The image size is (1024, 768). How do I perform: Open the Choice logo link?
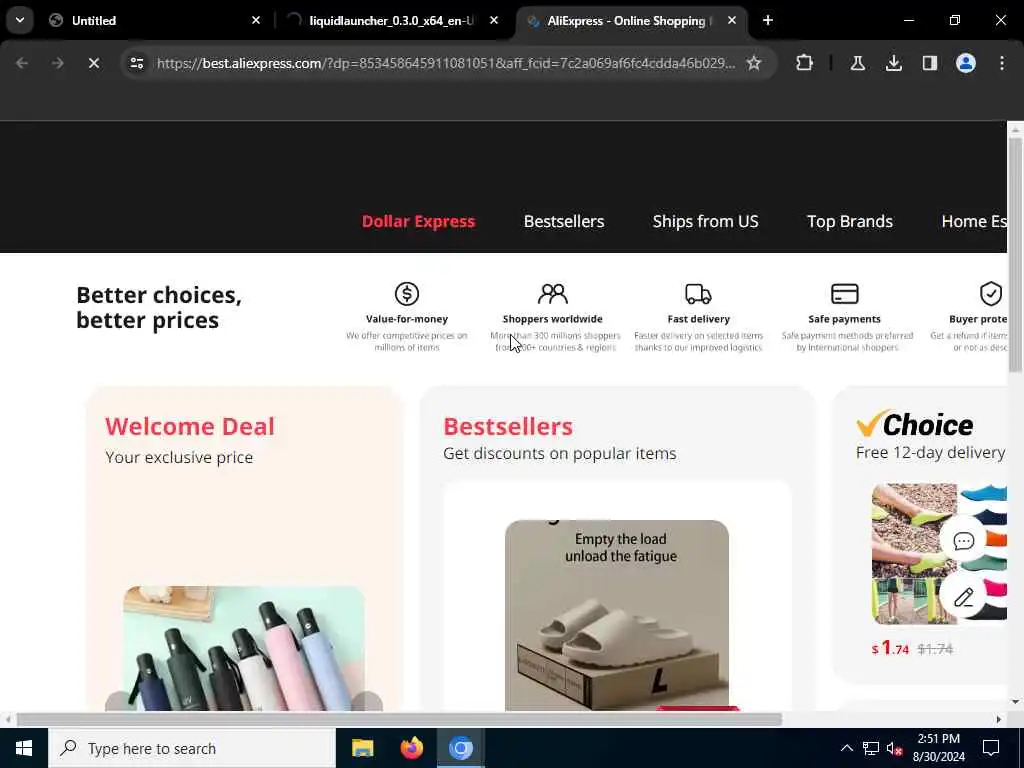click(x=915, y=424)
